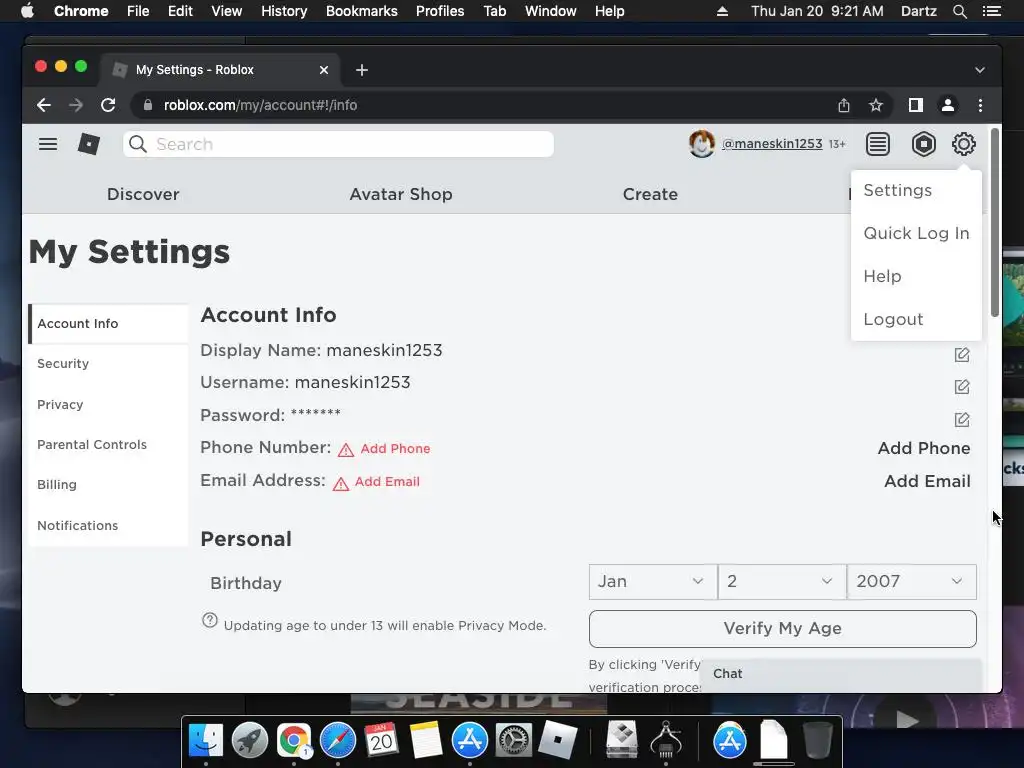Viewport: 1024px width, 768px height.
Task: Edit Username with pencil icon
Action: pos(961,387)
